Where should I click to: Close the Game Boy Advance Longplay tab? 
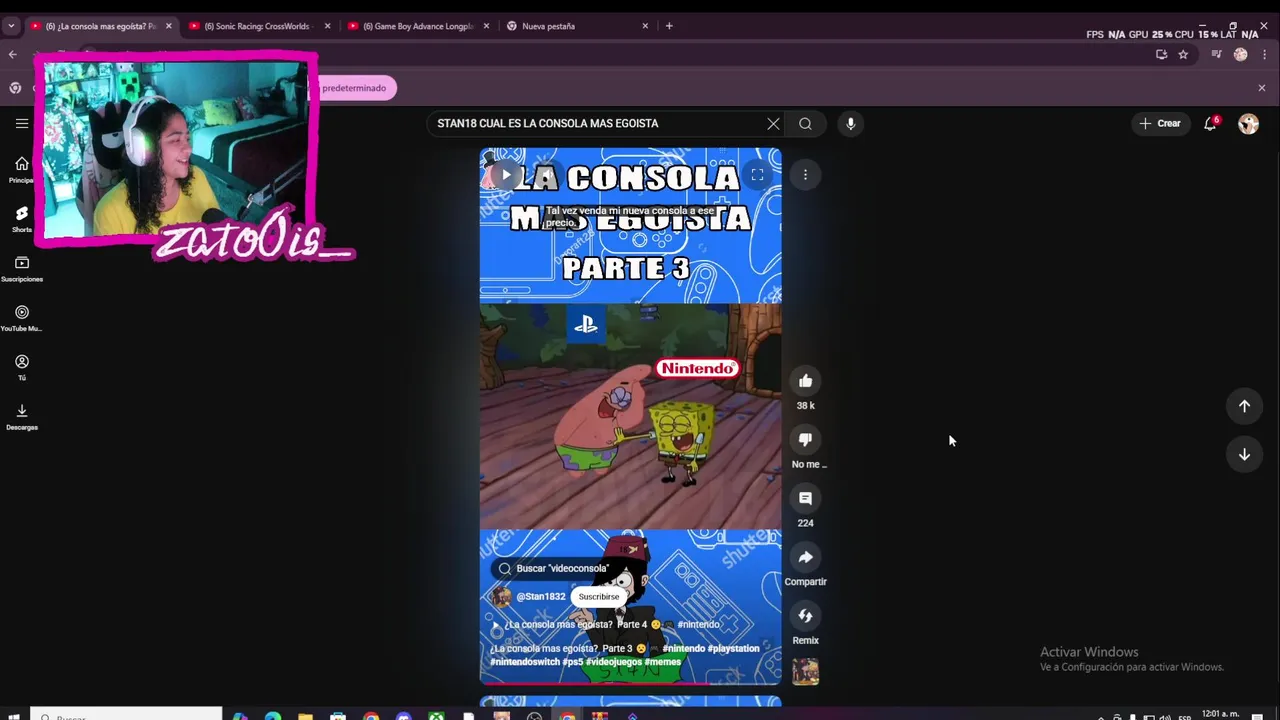coord(486,26)
